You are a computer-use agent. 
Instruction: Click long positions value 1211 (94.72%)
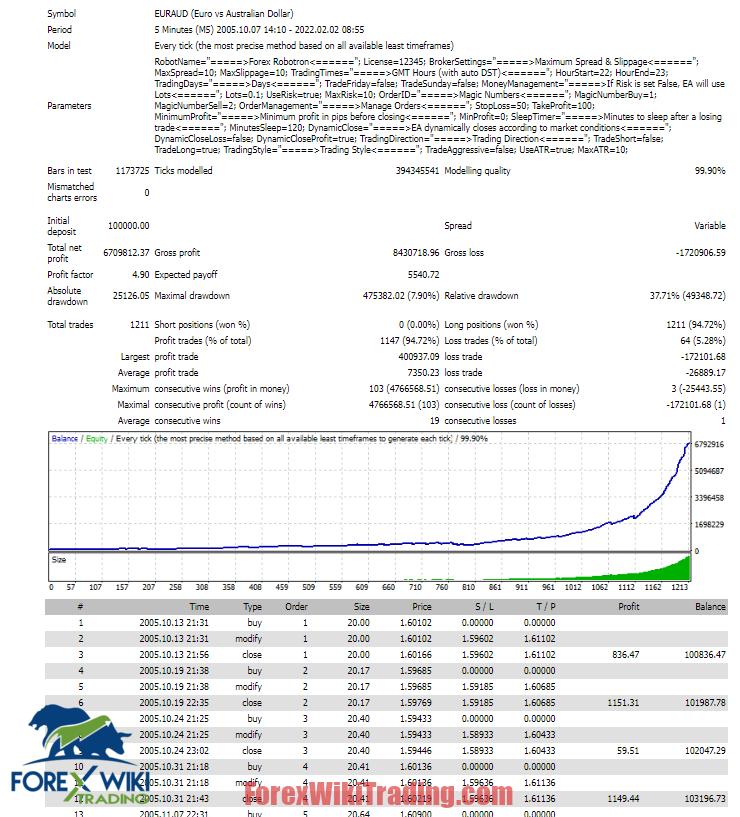(696, 325)
